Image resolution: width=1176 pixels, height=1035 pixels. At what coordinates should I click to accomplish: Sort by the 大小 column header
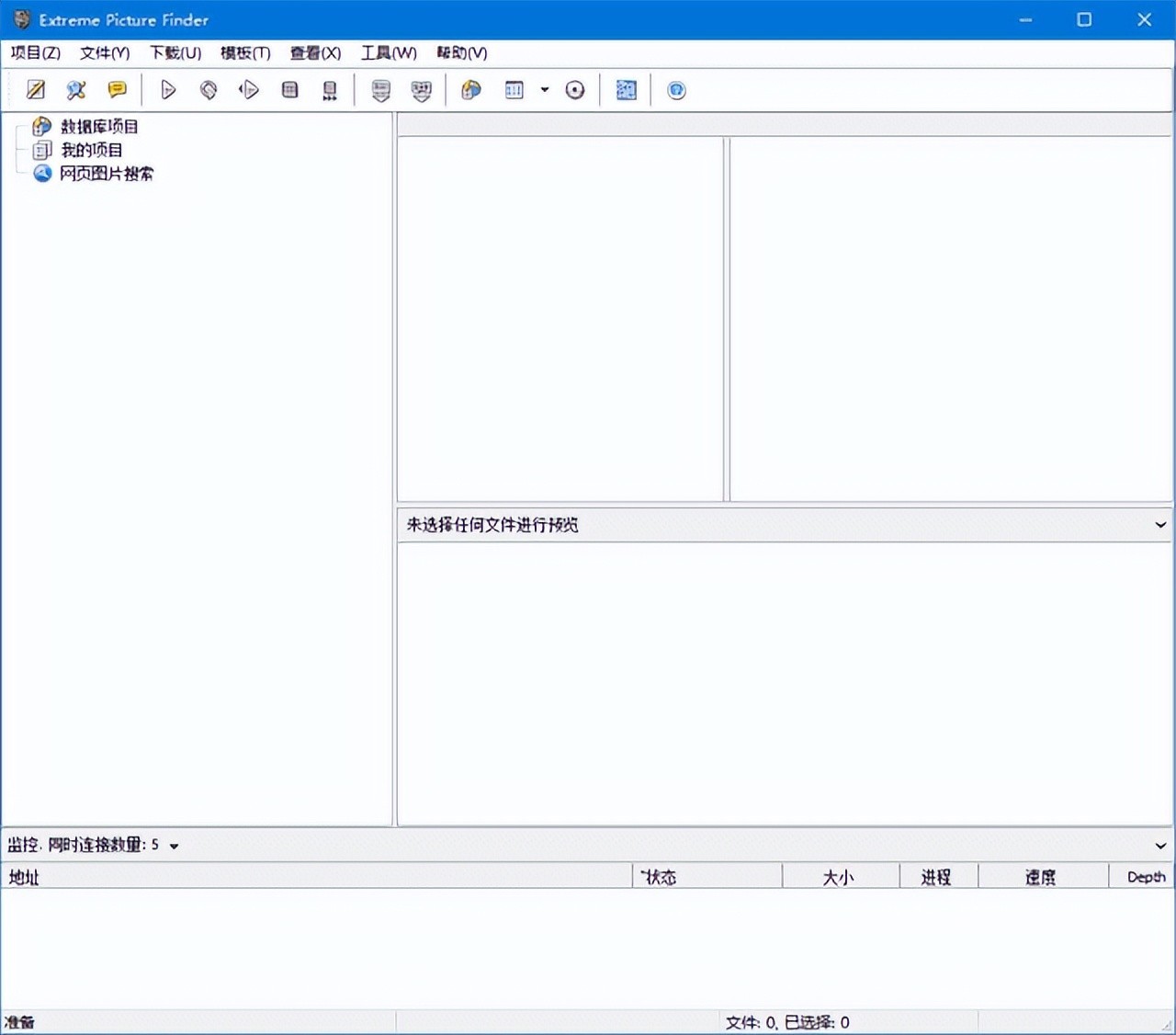click(x=838, y=878)
